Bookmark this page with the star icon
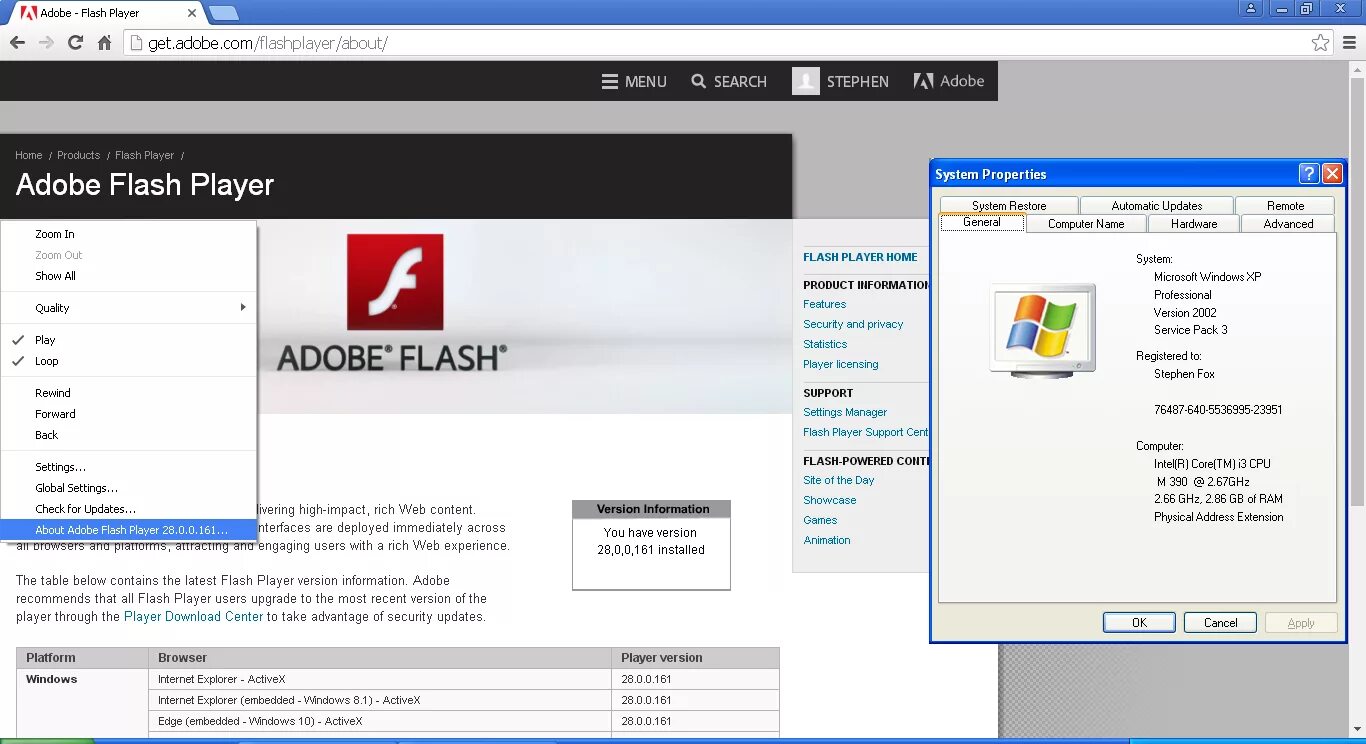1366x744 pixels. (1321, 43)
